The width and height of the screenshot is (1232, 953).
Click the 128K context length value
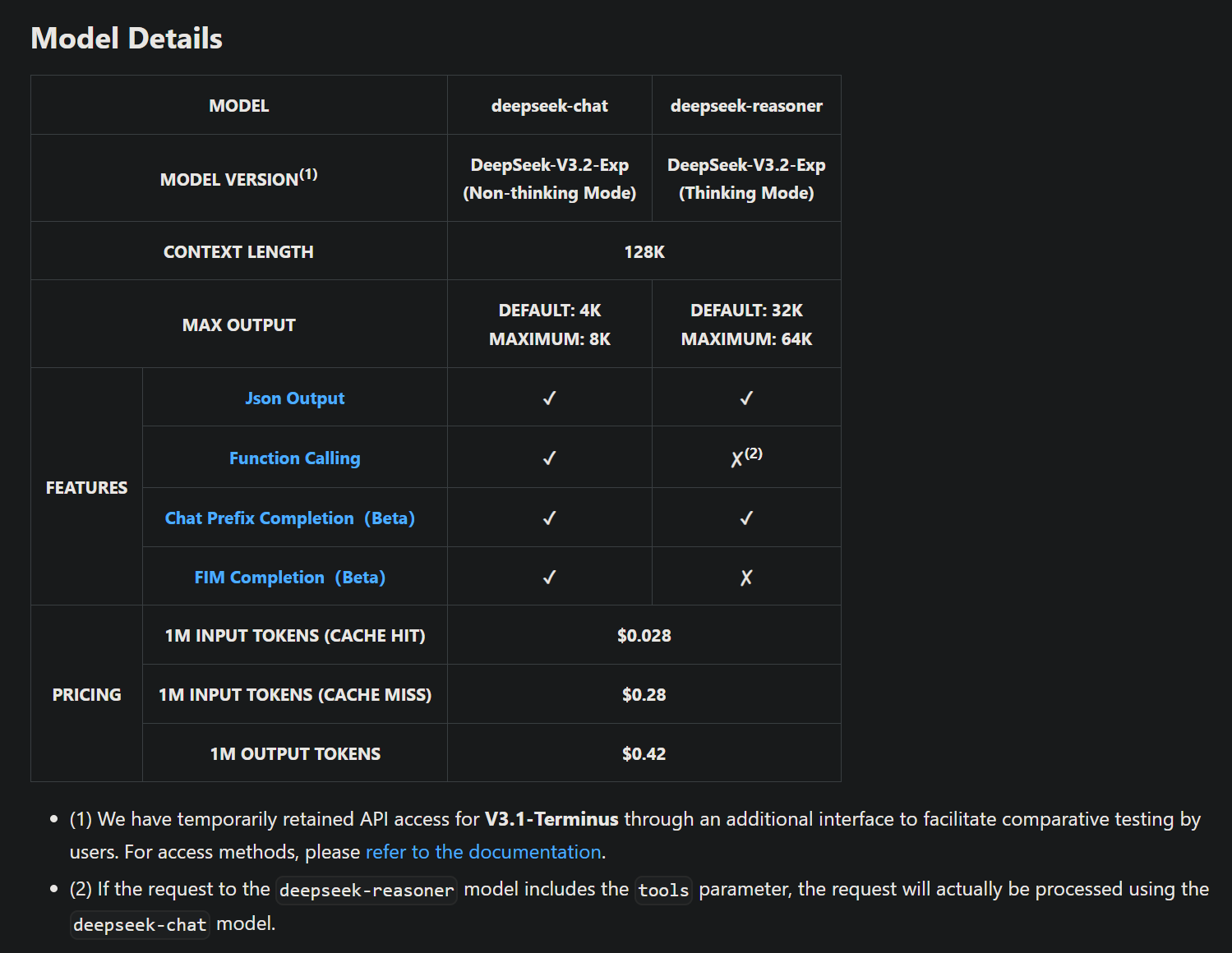(644, 252)
